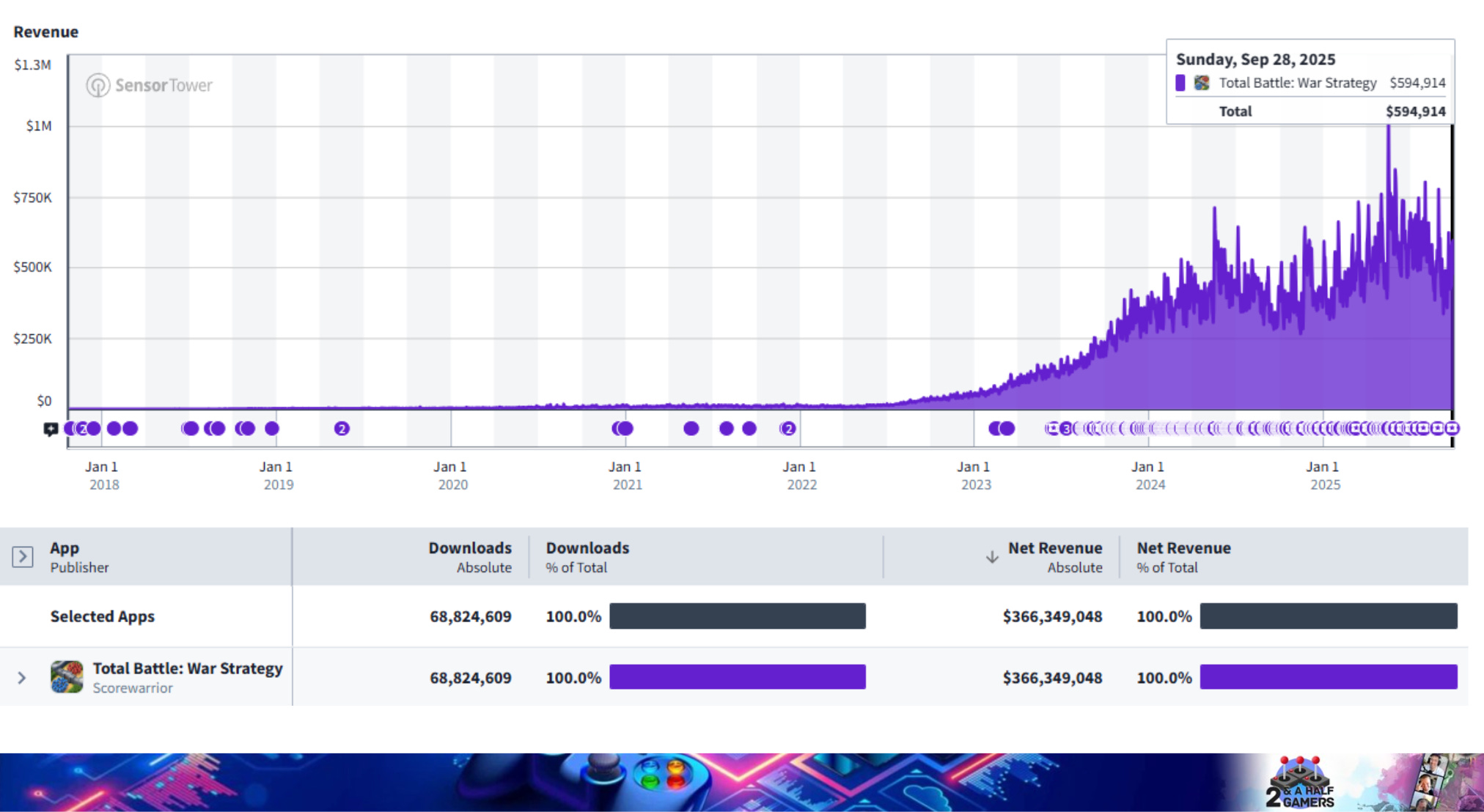Screen dimensions: 1484x812
Task: Open the Total Battle: War Strategy link
Action: (x=187, y=668)
